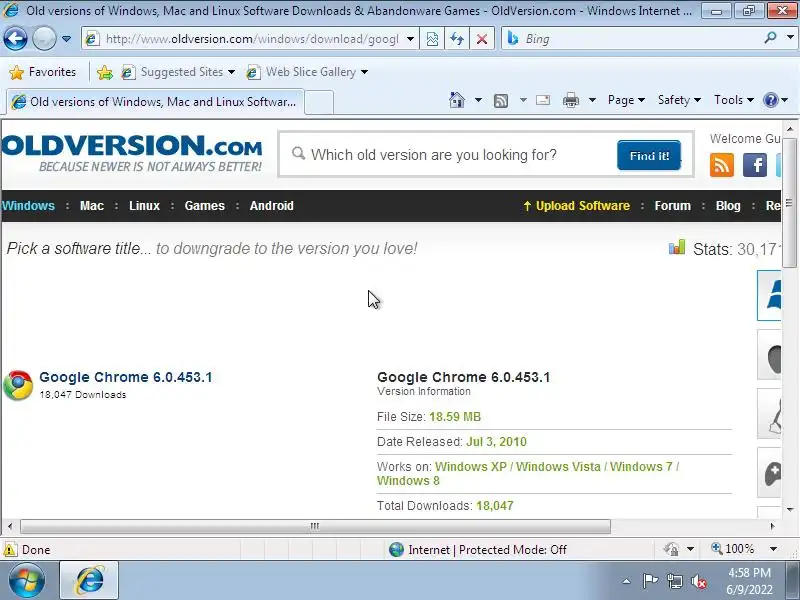
Task: Open the recent pages dropdown arrow
Action: pos(66,39)
